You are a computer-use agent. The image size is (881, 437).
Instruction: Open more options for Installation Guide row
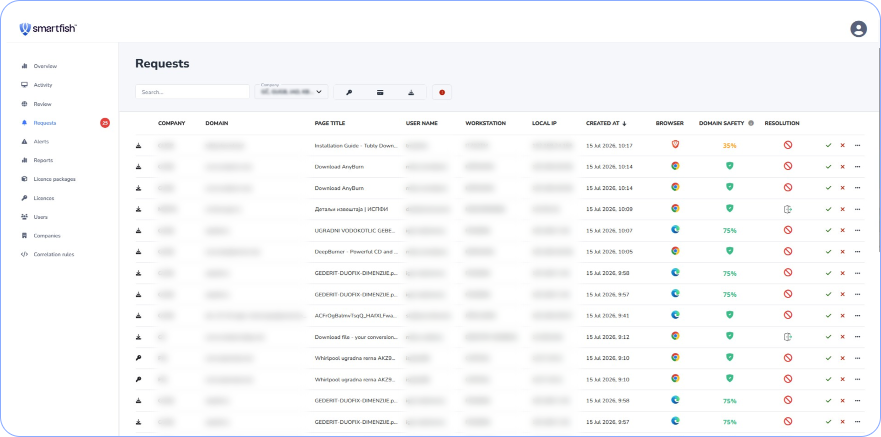[857, 145]
